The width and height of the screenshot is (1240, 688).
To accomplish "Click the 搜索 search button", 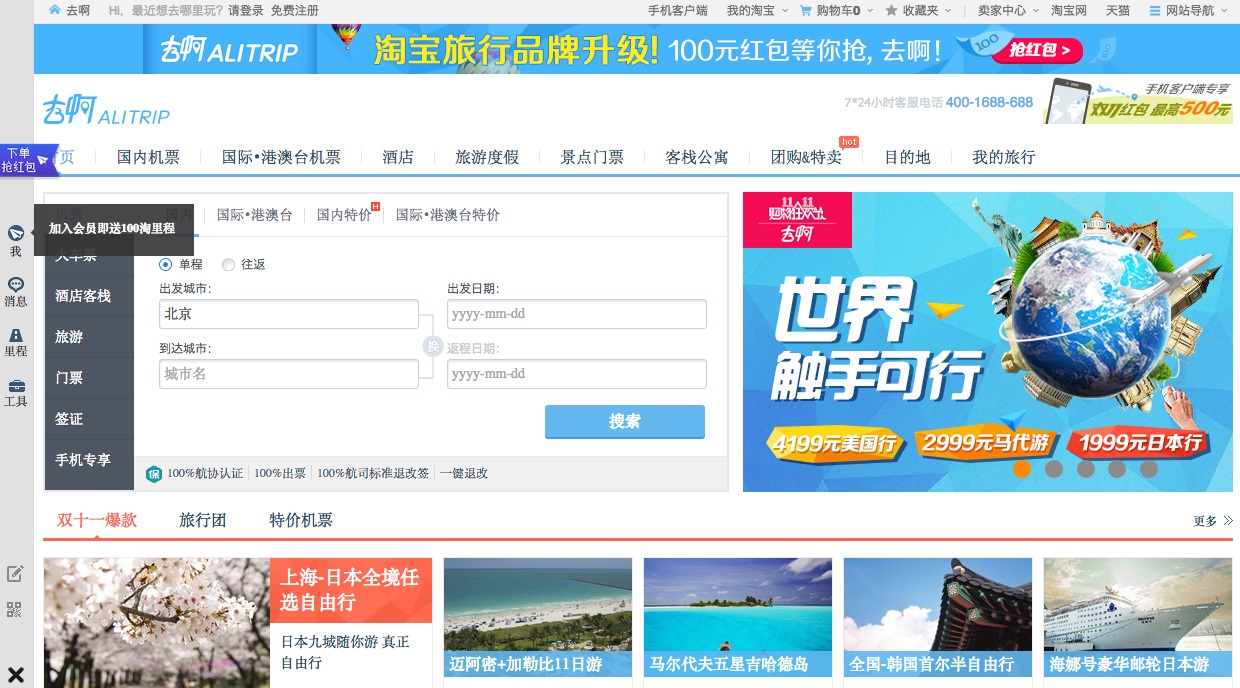I will pyautogui.click(x=625, y=421).
